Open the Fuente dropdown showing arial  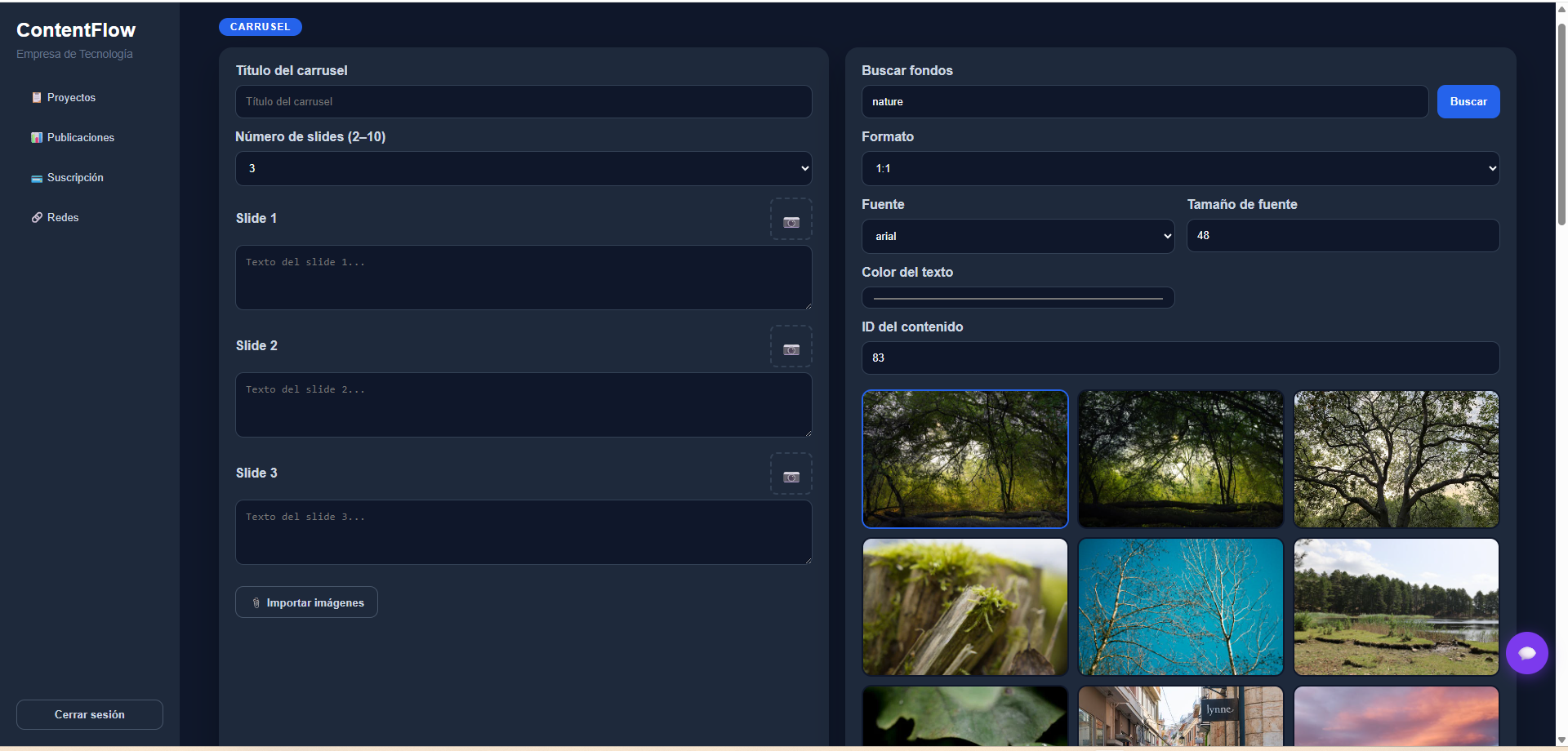pyautogui.click(x=1018, y=236)
